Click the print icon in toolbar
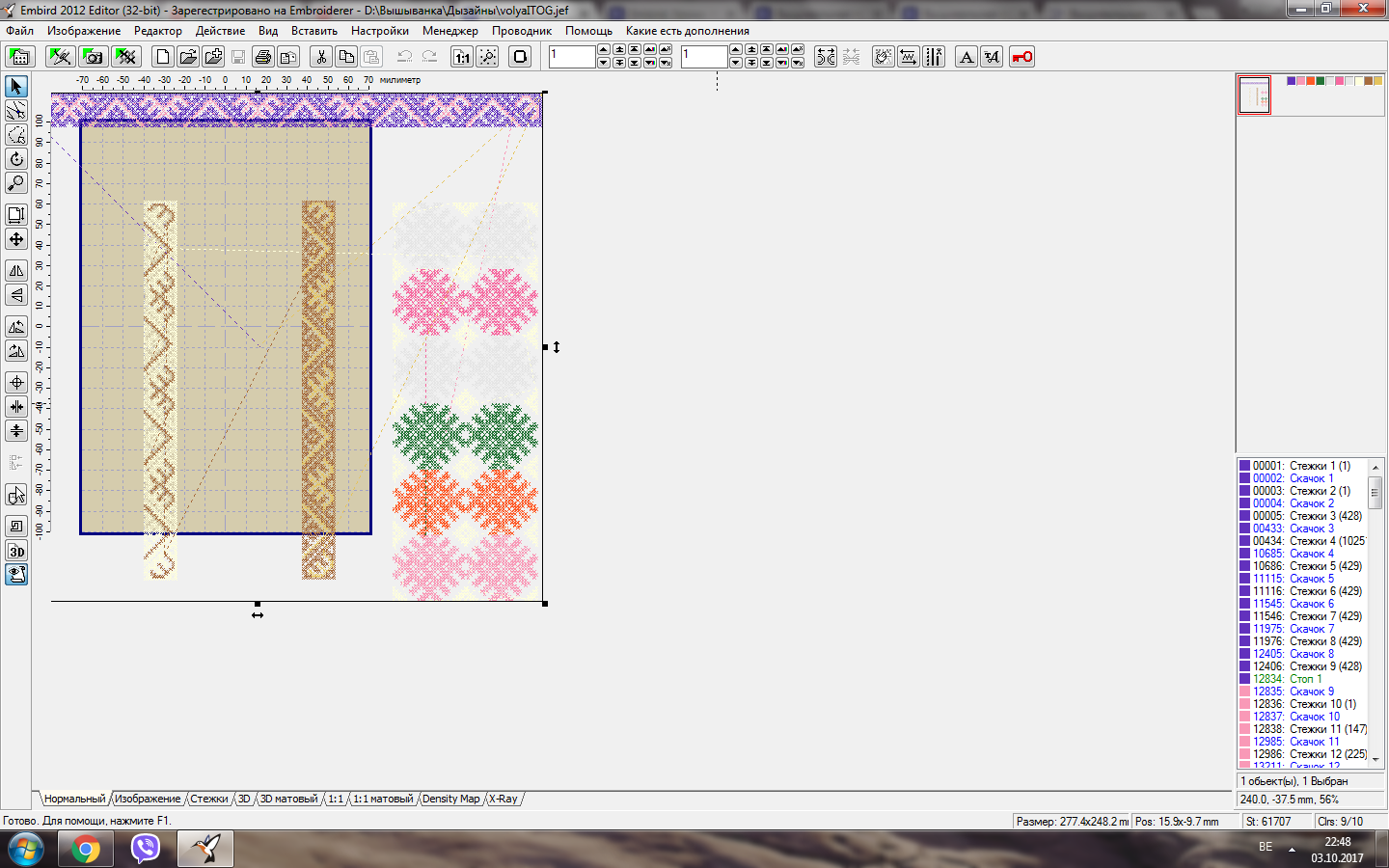1389x868 pixels. [262, 57]
